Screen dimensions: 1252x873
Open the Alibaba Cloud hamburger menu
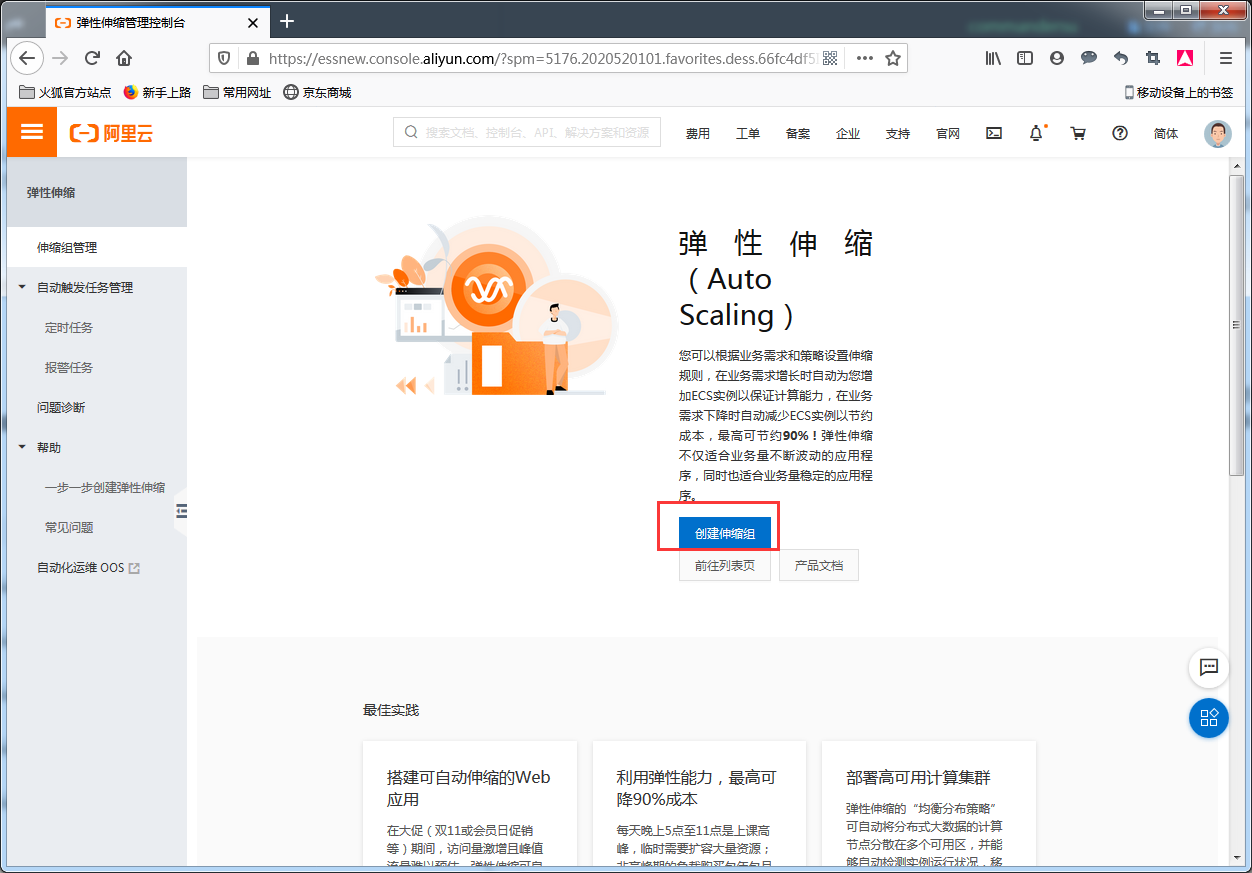(32, 132)
